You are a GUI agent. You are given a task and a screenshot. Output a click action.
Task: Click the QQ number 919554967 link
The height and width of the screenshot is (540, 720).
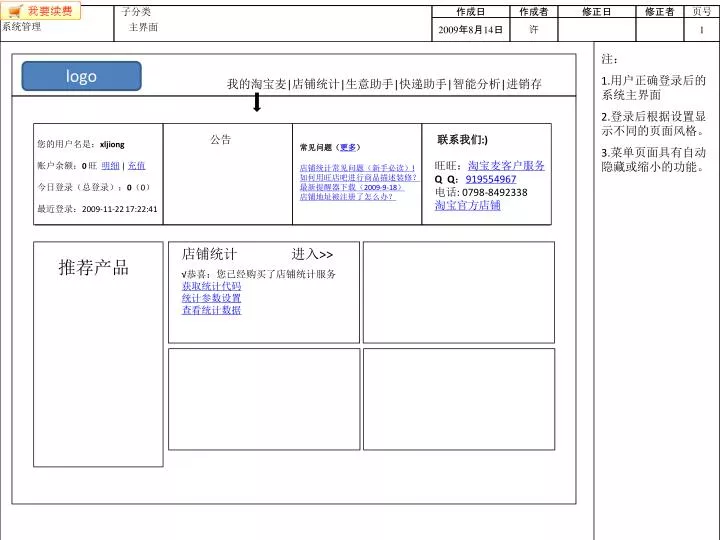tap(491, 179)
